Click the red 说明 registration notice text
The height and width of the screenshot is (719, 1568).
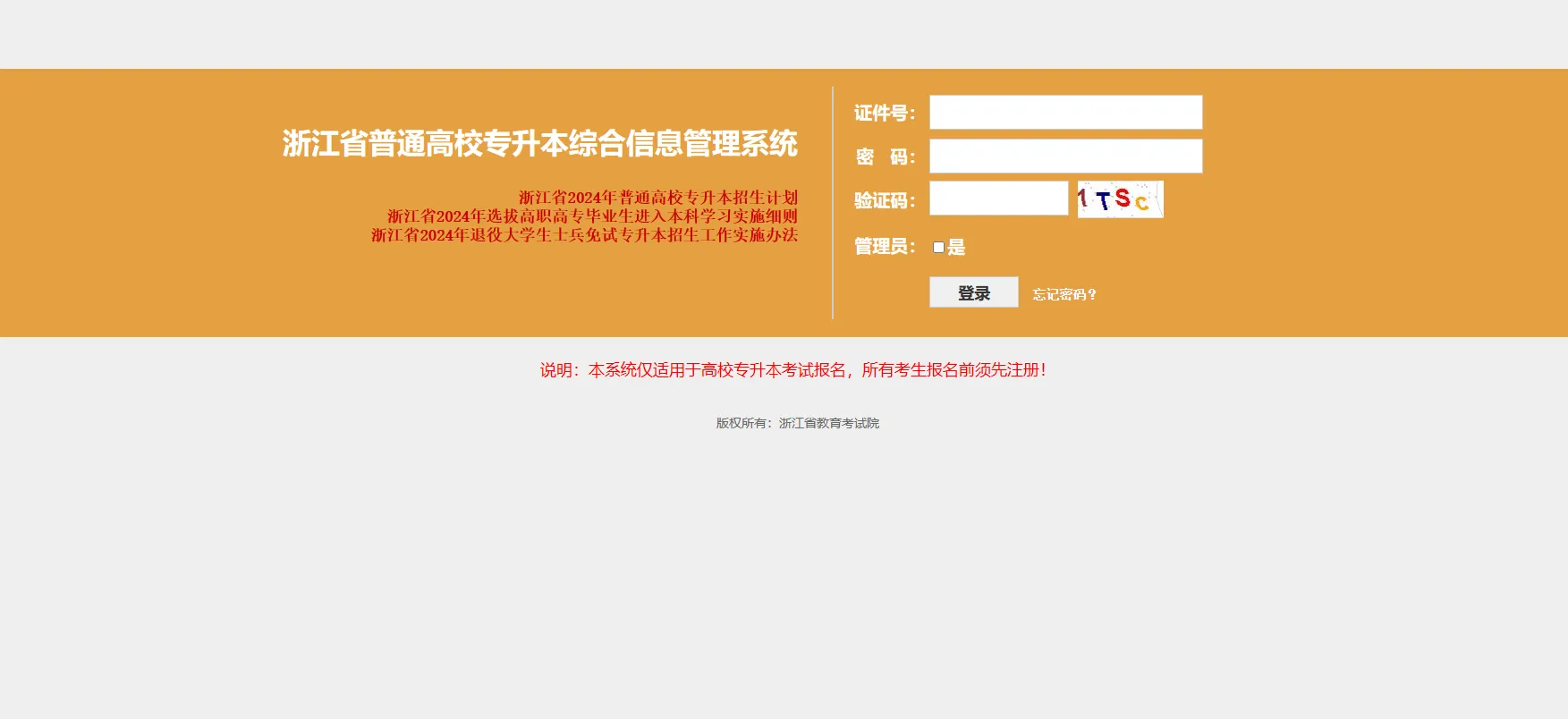[x=792, y=370]
